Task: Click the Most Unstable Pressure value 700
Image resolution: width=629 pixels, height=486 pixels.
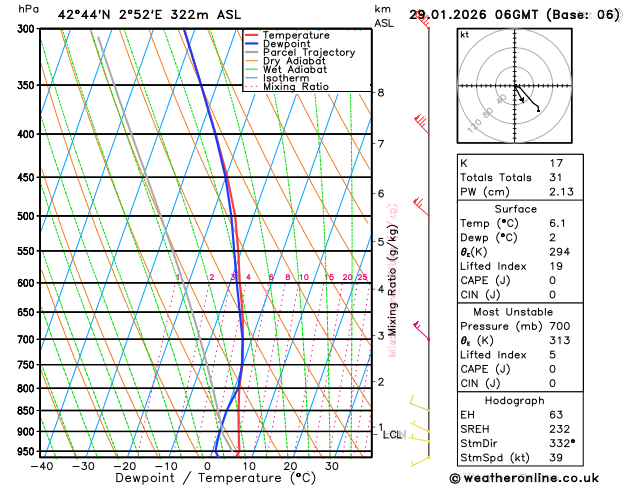Action: pos(560,326)
